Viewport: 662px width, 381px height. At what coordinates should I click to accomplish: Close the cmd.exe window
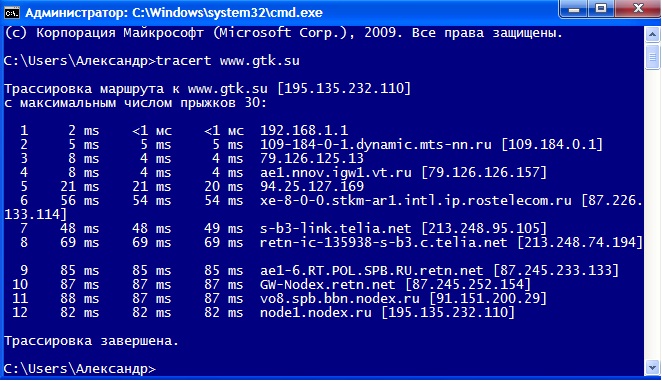(x=638, y=8)
